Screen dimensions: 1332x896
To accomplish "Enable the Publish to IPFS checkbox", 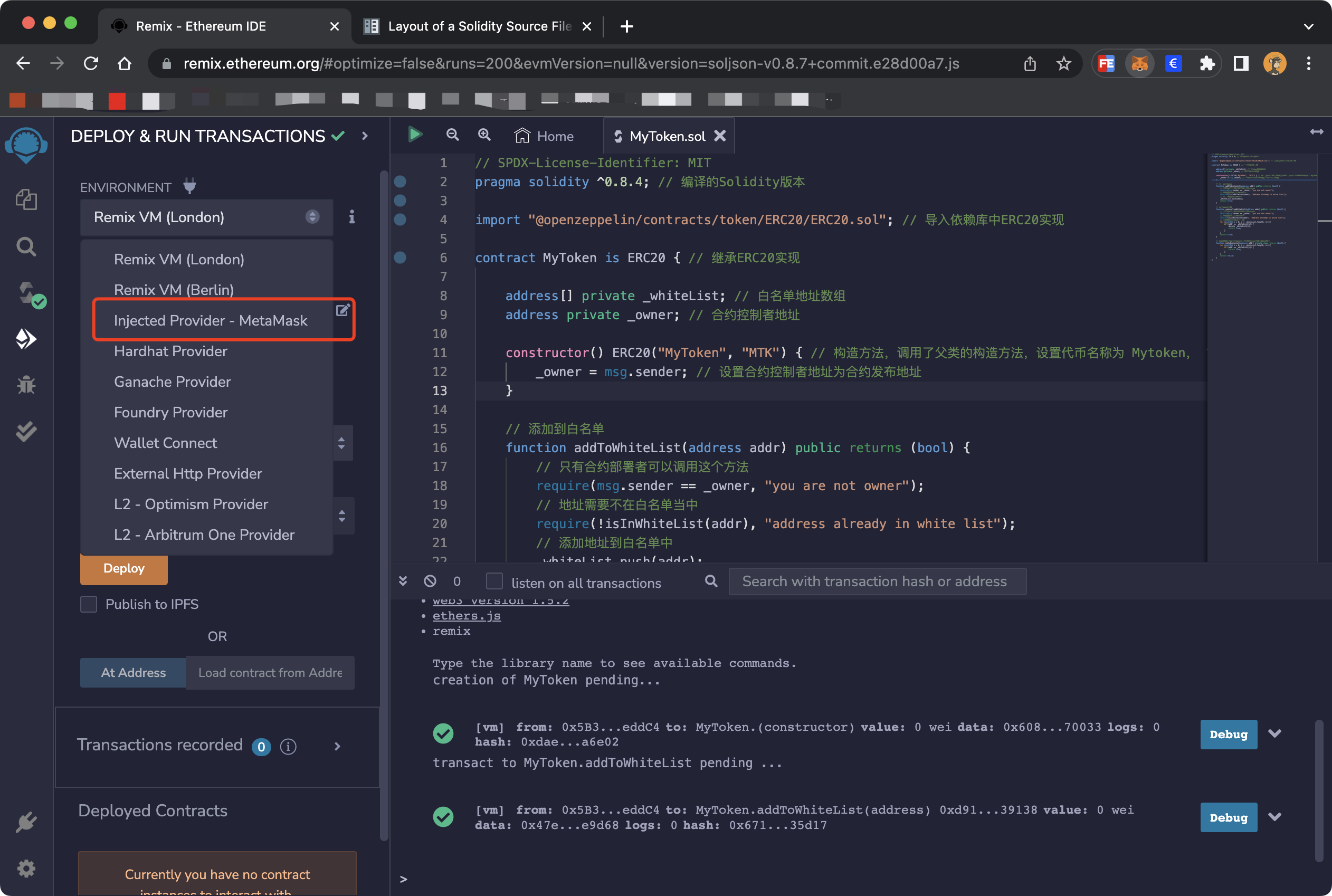I will click(89, 604).
